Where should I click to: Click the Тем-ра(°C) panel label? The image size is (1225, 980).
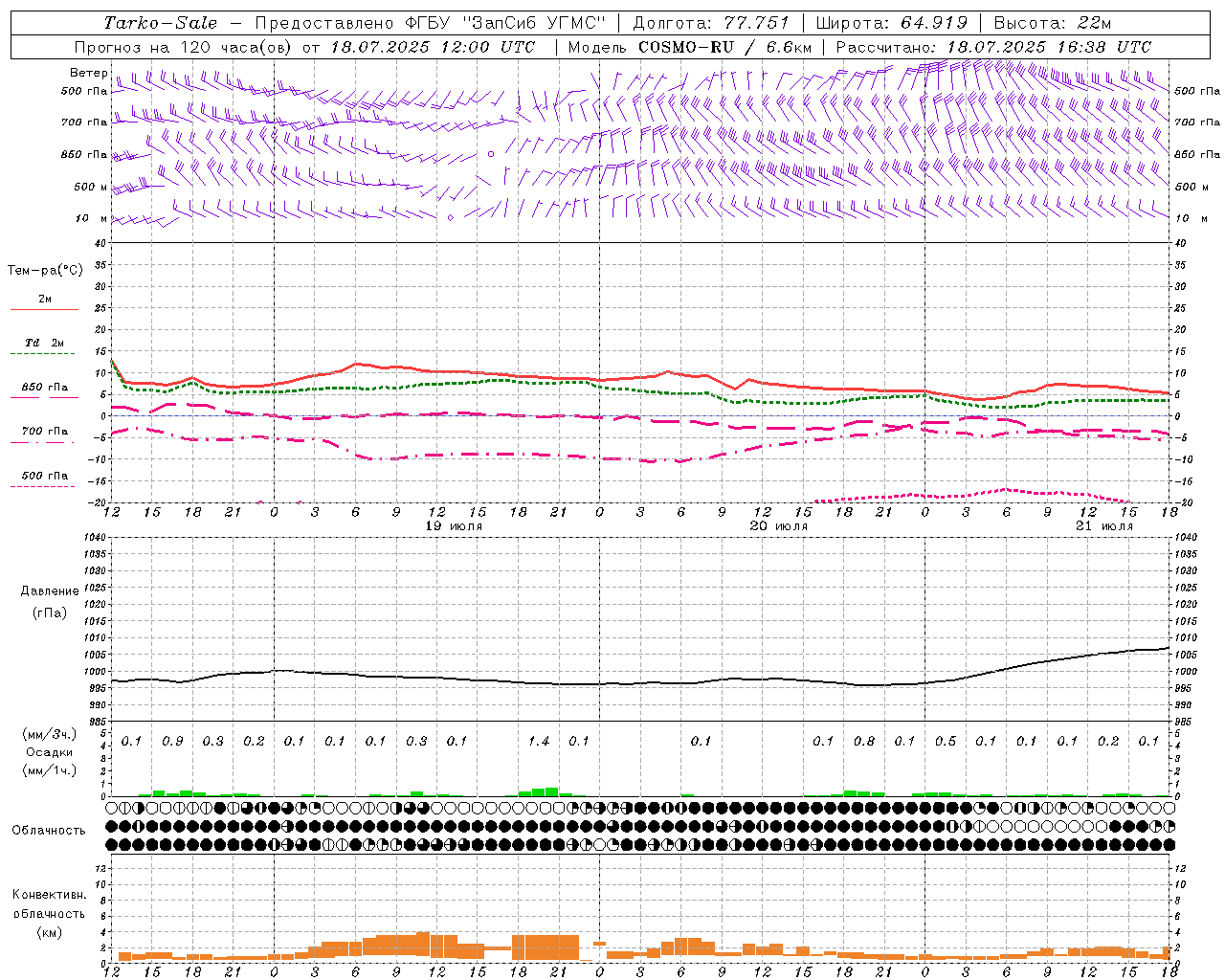tap(45, 271)
